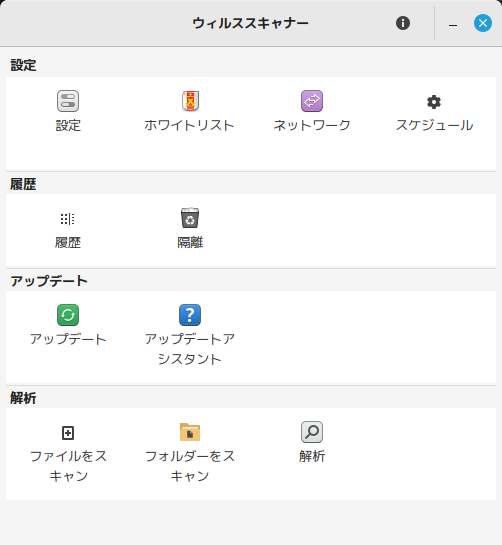
Task: Show the info about dialog icon
Action: point(403,23)
